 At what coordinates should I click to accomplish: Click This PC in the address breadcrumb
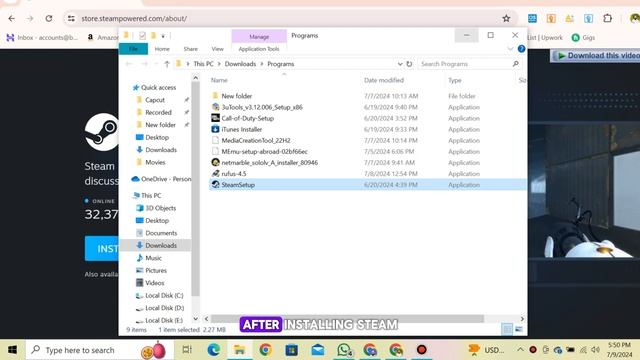click(x=203, y=64)
